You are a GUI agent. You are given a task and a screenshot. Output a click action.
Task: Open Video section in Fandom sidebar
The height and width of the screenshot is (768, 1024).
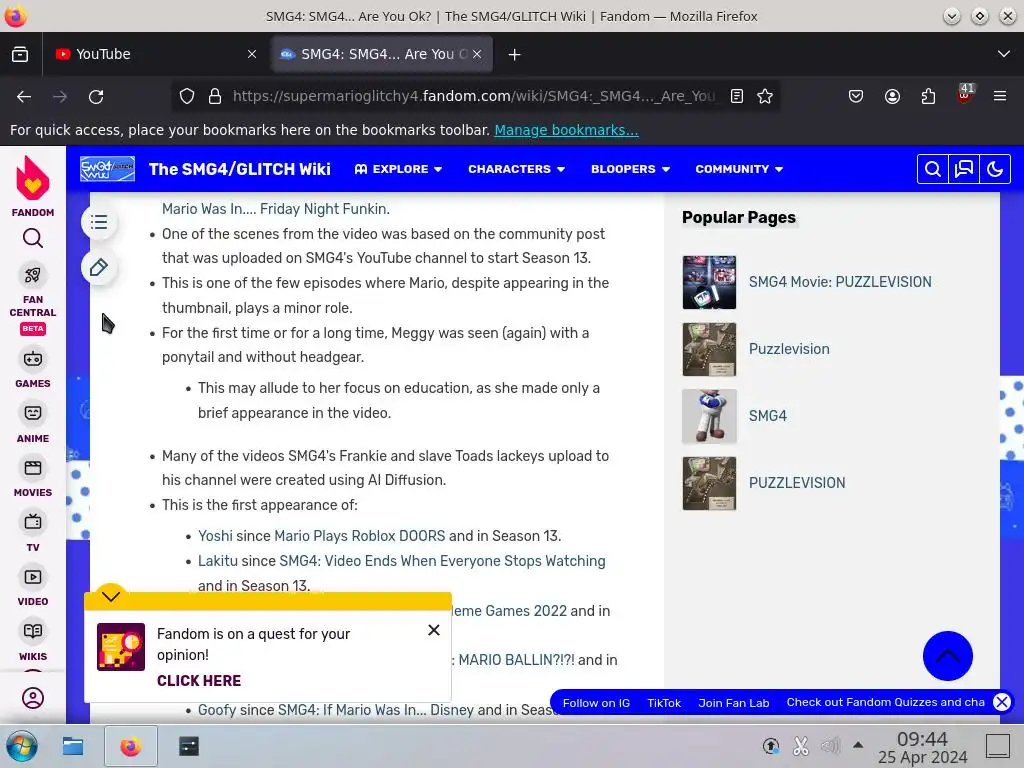pyautogui.click(x=33, y=587)
